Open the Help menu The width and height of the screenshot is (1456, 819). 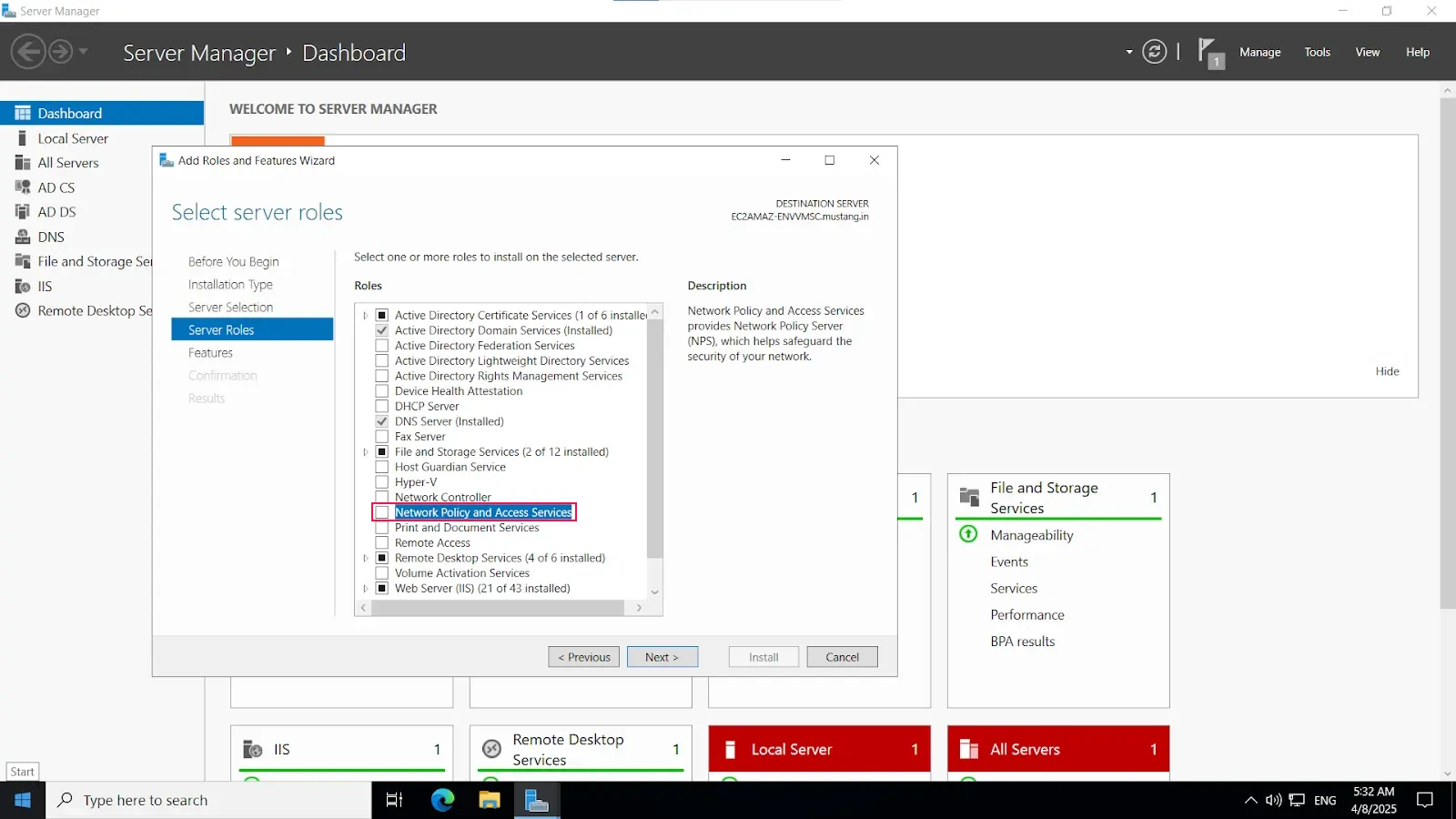pos(1417,52)
